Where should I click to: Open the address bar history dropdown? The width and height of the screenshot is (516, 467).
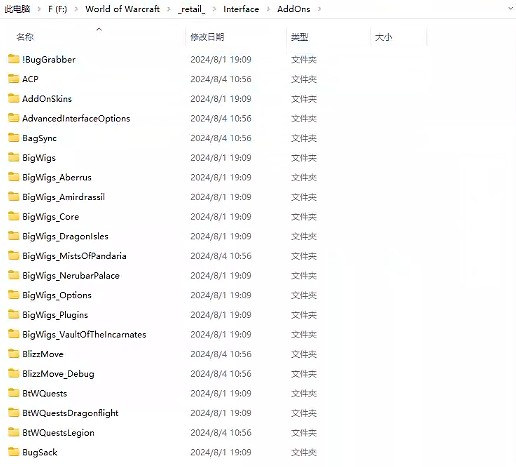point(510,9)
